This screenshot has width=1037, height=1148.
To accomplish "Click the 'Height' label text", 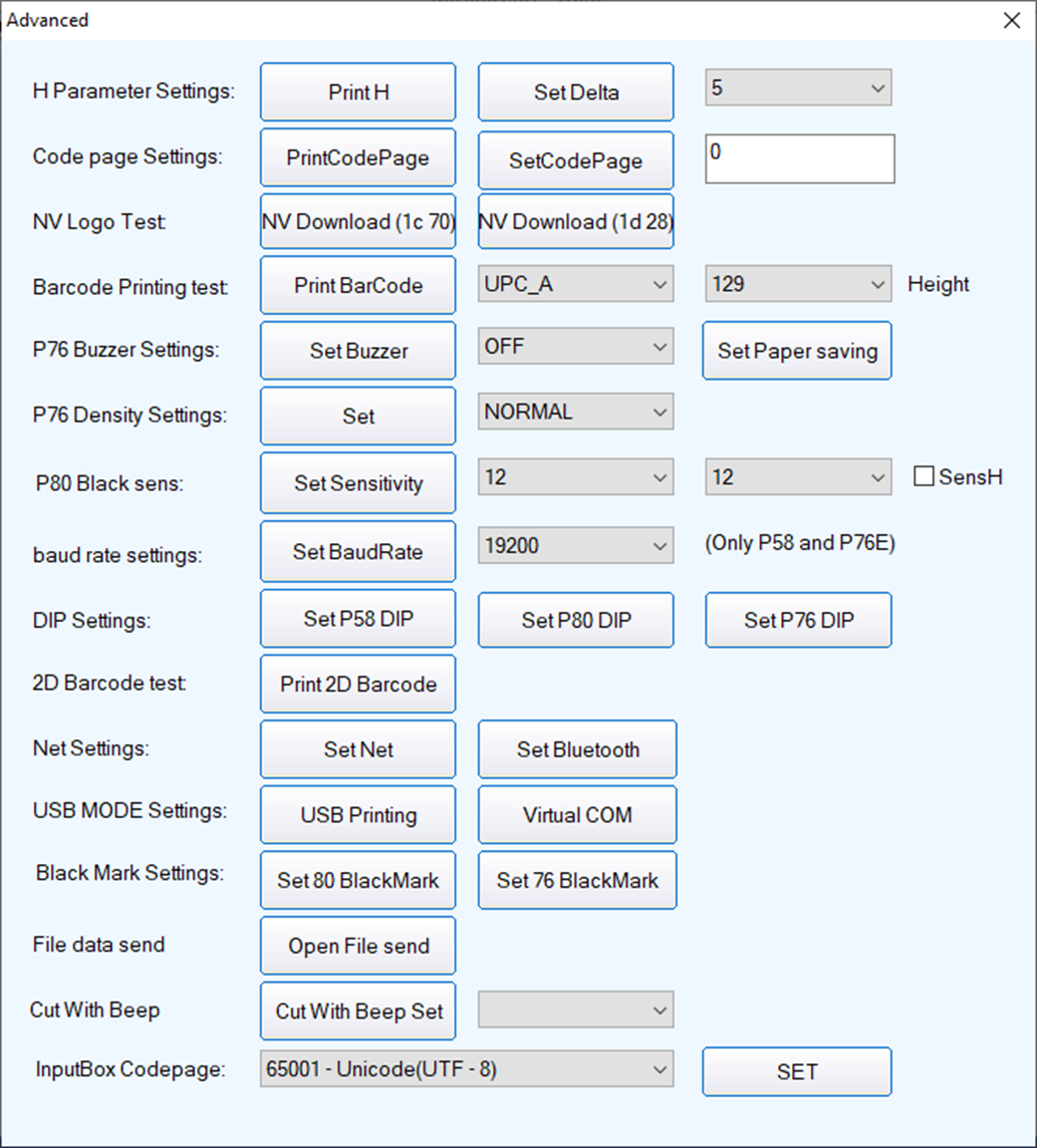I will tap(938, 284).
